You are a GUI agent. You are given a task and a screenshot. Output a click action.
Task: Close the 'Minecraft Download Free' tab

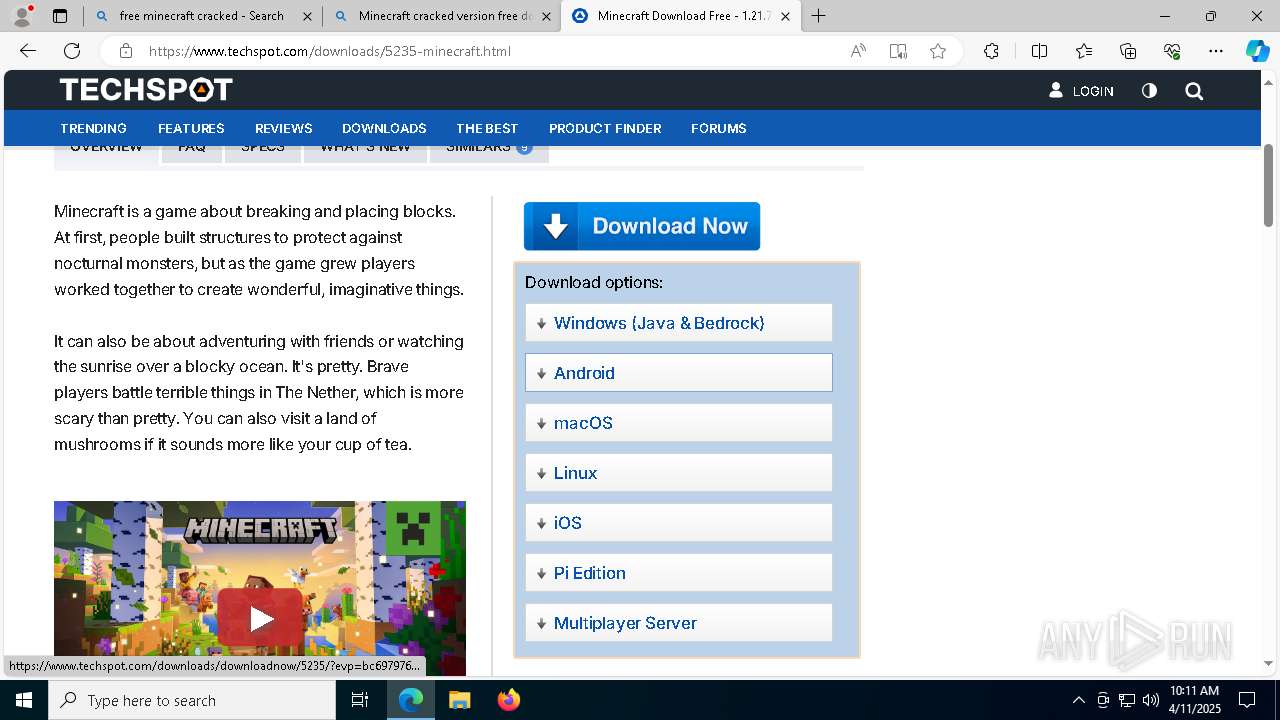(x=785, y=16)
